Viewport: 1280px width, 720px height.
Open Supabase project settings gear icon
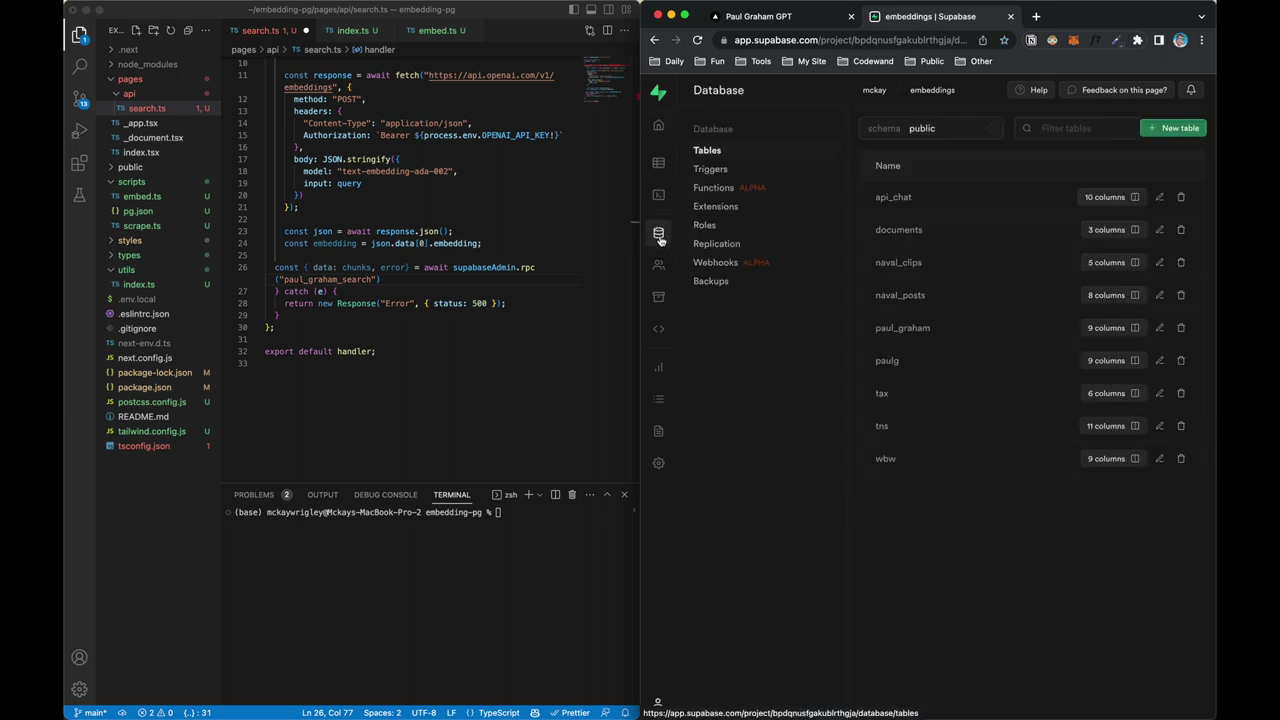[x=658, y=463]
